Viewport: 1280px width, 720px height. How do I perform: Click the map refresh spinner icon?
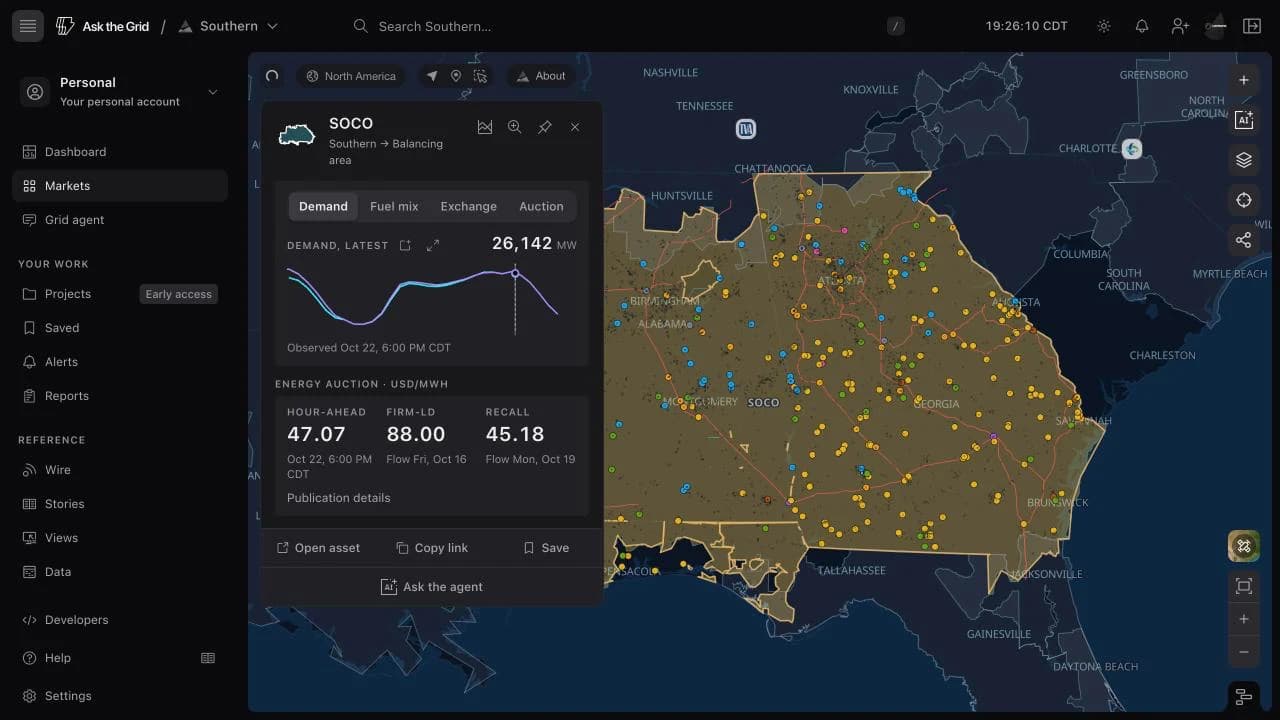(x=272, y=76)
